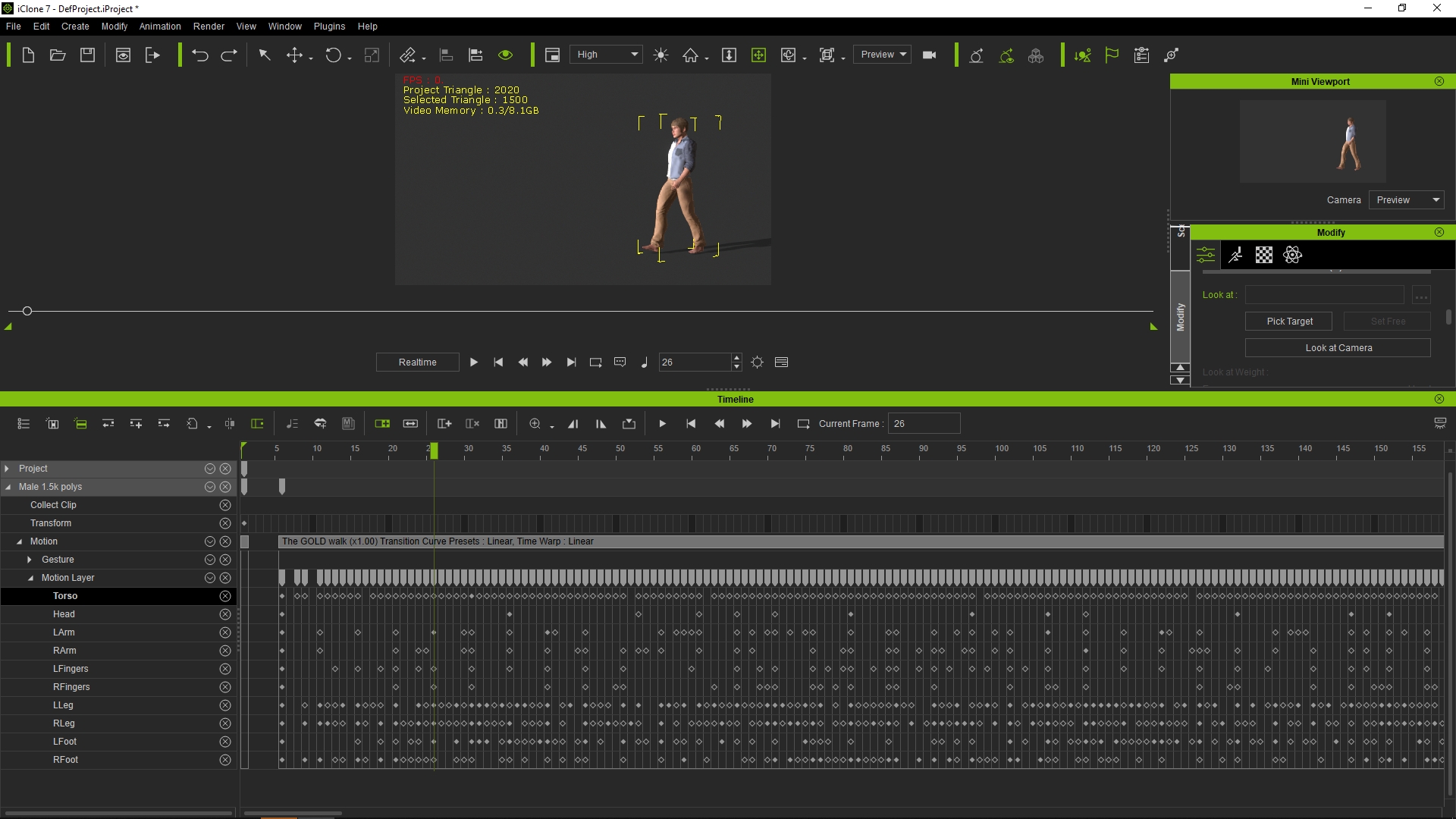Toggle the green eye visibility icon

(506, 55)
